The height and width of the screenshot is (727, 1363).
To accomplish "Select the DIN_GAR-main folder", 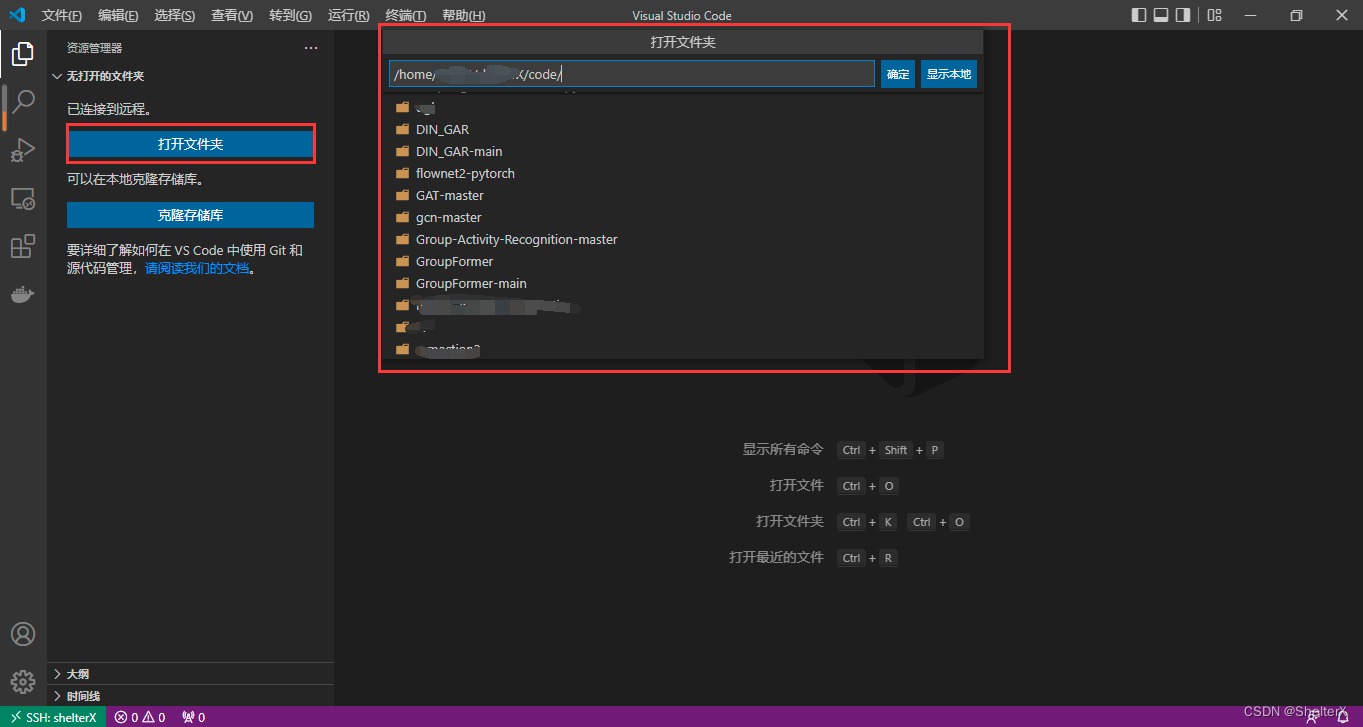I will pos(682,151).
